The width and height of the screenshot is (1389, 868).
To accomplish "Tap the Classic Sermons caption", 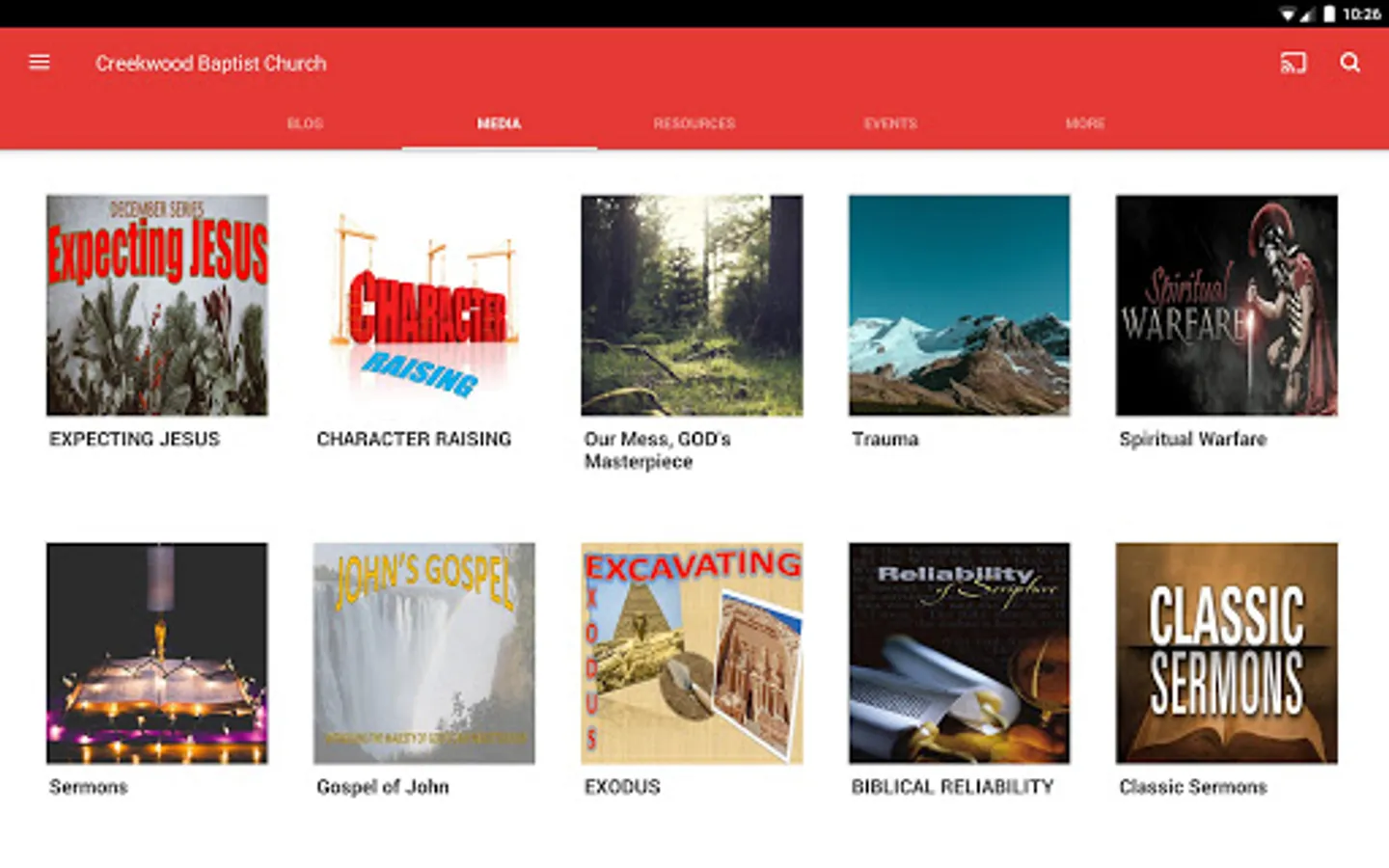I will coord(1193,787).
